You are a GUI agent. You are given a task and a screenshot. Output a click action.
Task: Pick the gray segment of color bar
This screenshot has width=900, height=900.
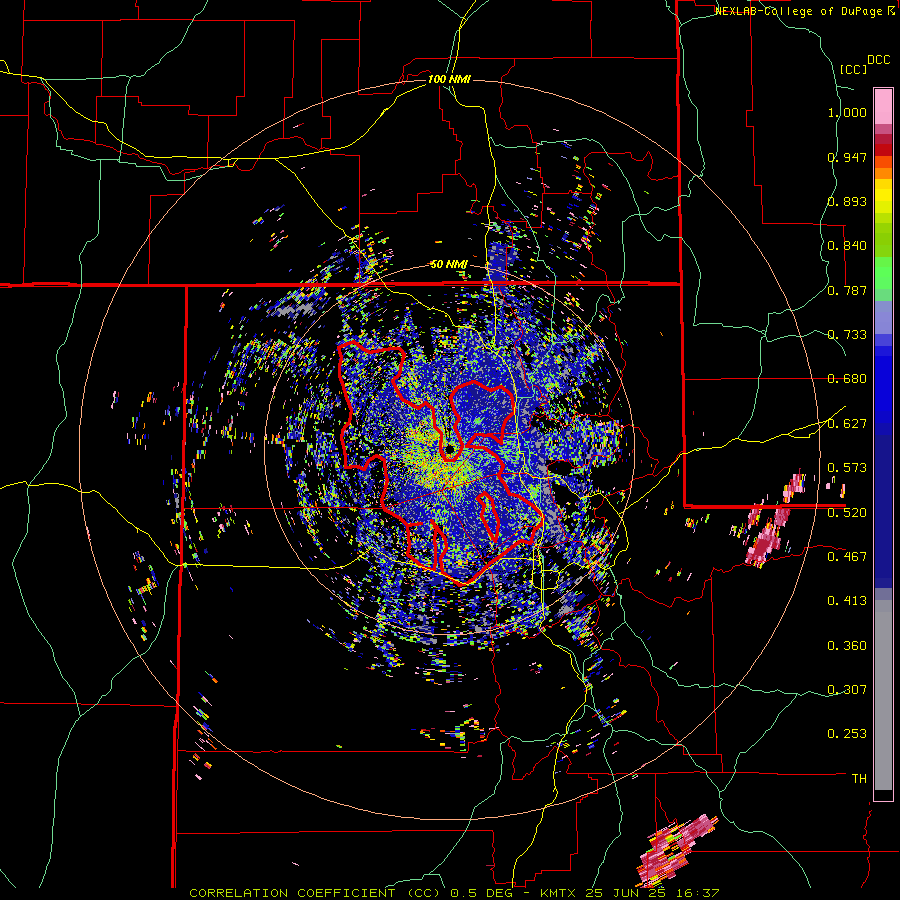coord(883,695)
